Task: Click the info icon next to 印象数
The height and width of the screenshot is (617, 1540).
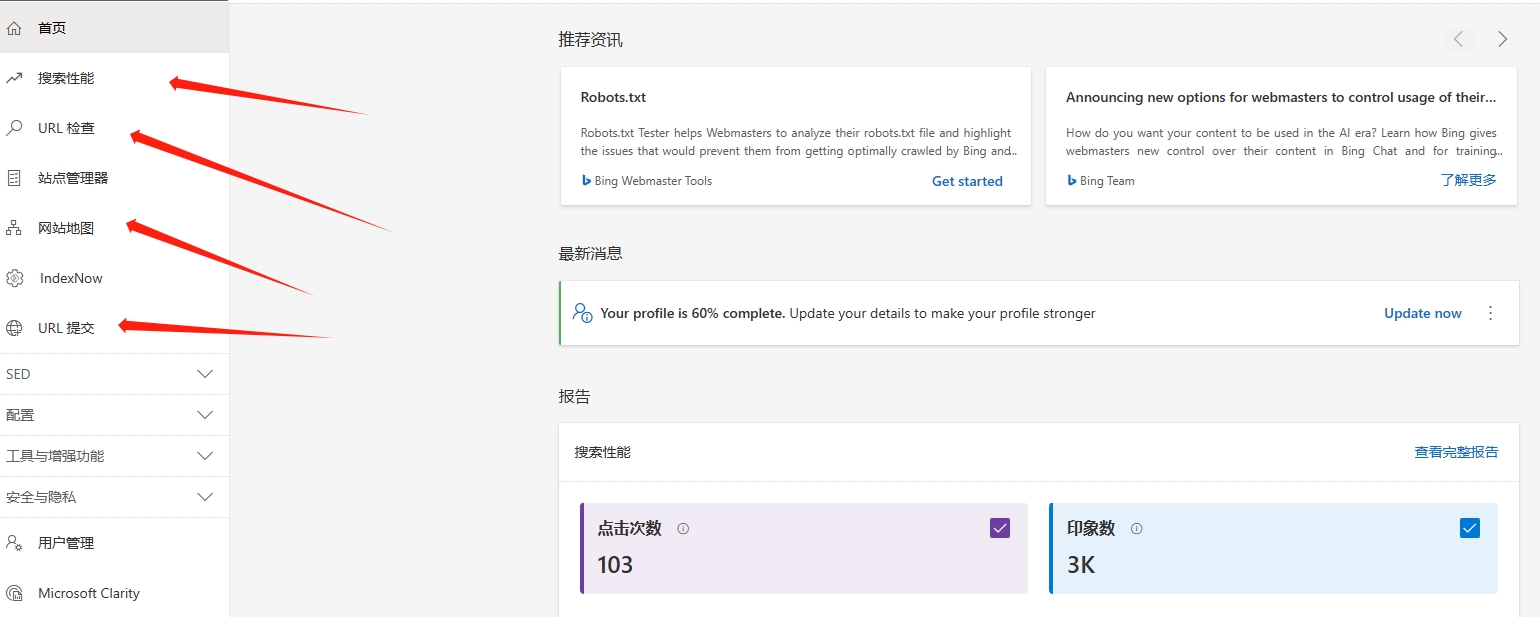Action: pyautogui.click(x=1136, y=529)
